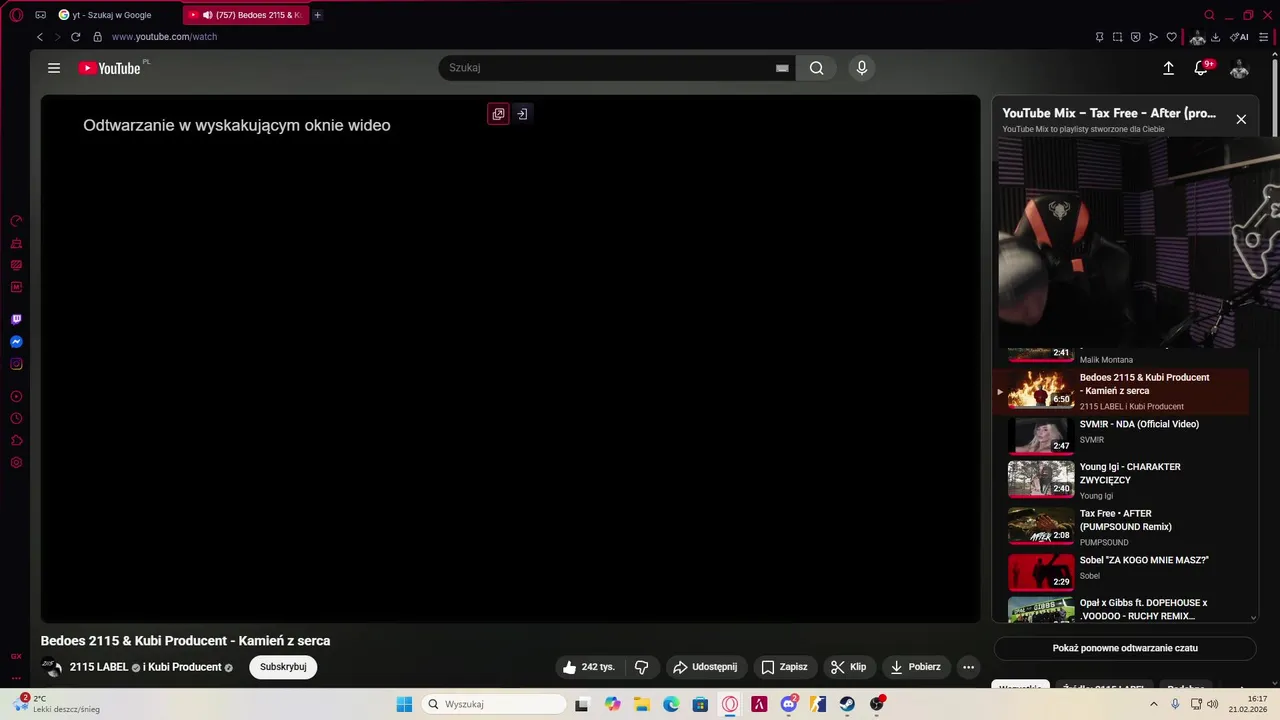
Task: Open sidebar history clock icon
Action: tap(16, 419)
